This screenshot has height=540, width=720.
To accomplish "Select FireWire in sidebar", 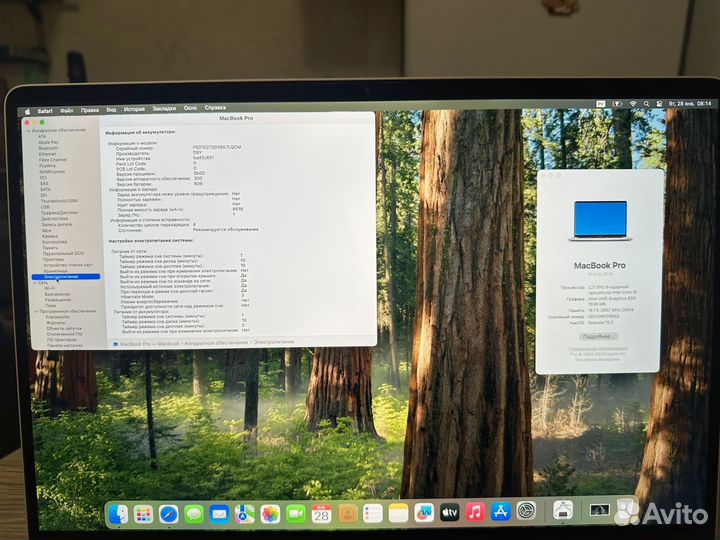I will [x=47, y=166].
